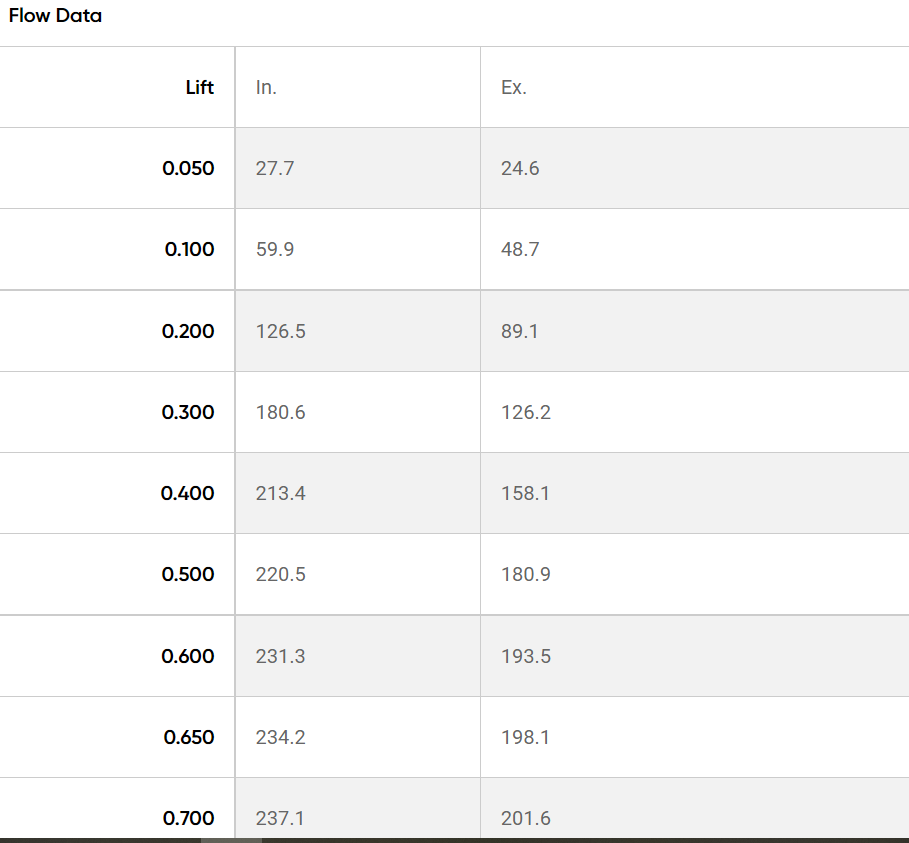Click the Flow Data heading
Screen dimensions: 909x843
(x=55, y=16)
